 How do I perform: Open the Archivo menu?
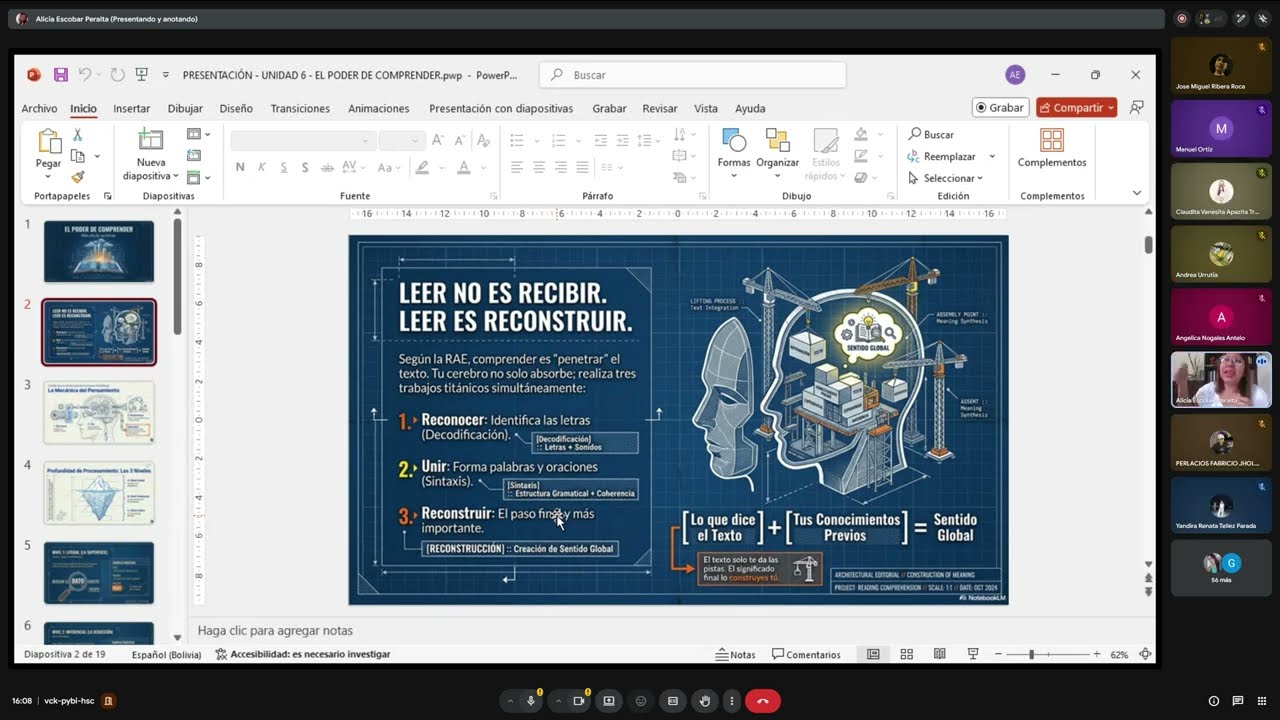39,108
